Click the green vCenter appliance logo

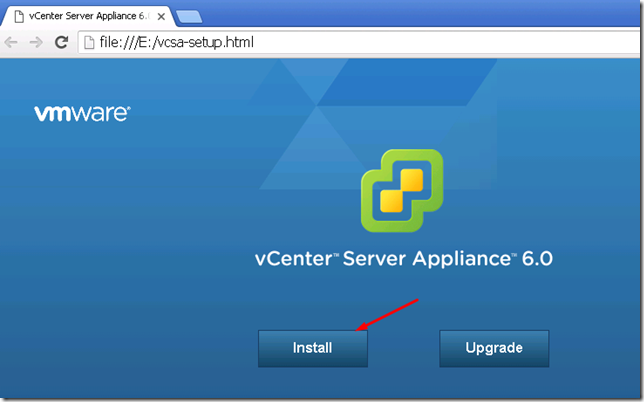402,191
